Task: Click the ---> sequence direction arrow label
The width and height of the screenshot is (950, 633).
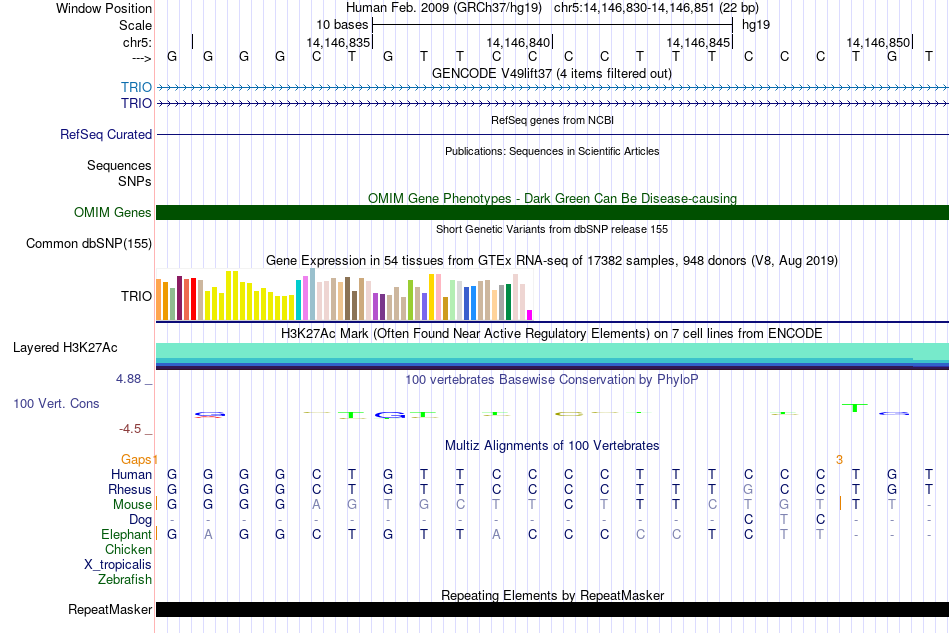Action: [141, 58]
